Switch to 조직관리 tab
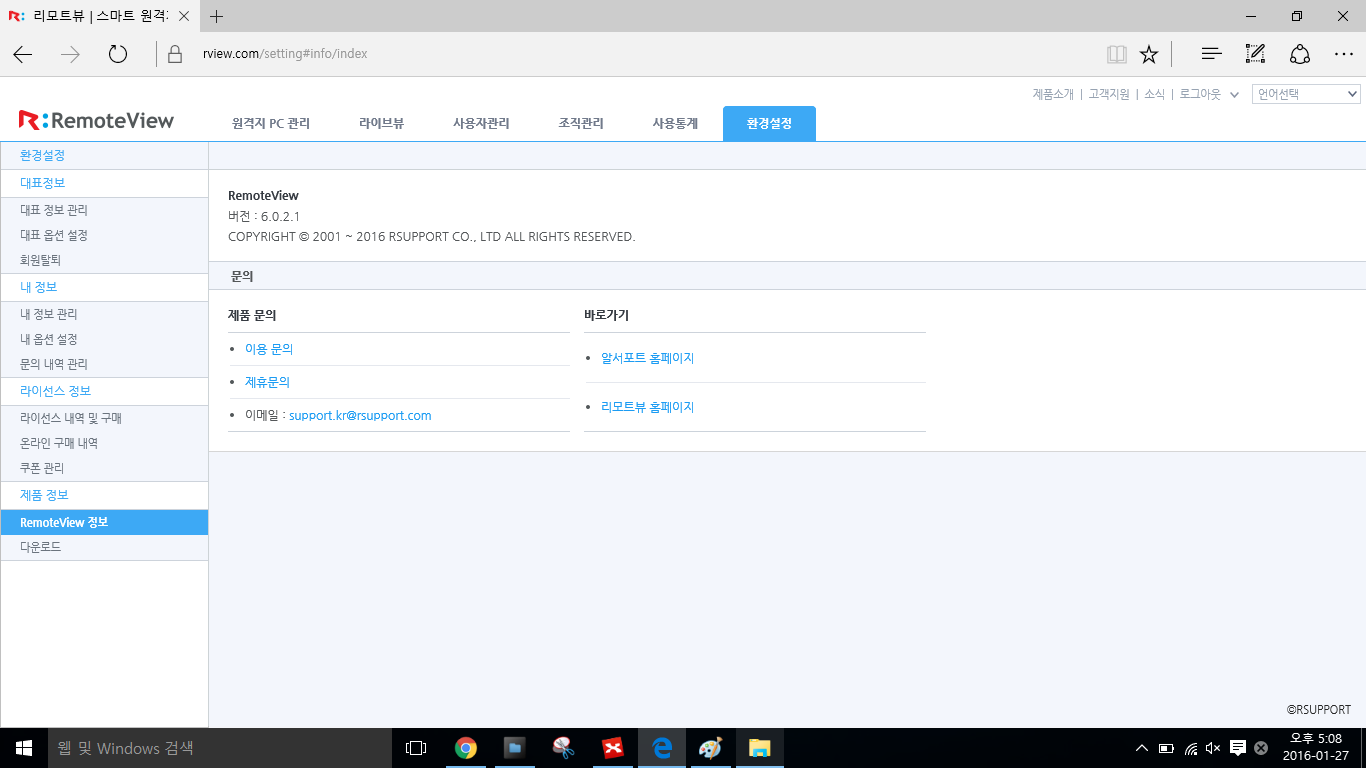Screen dimensions: 1366x768 [x=581, y=124]
